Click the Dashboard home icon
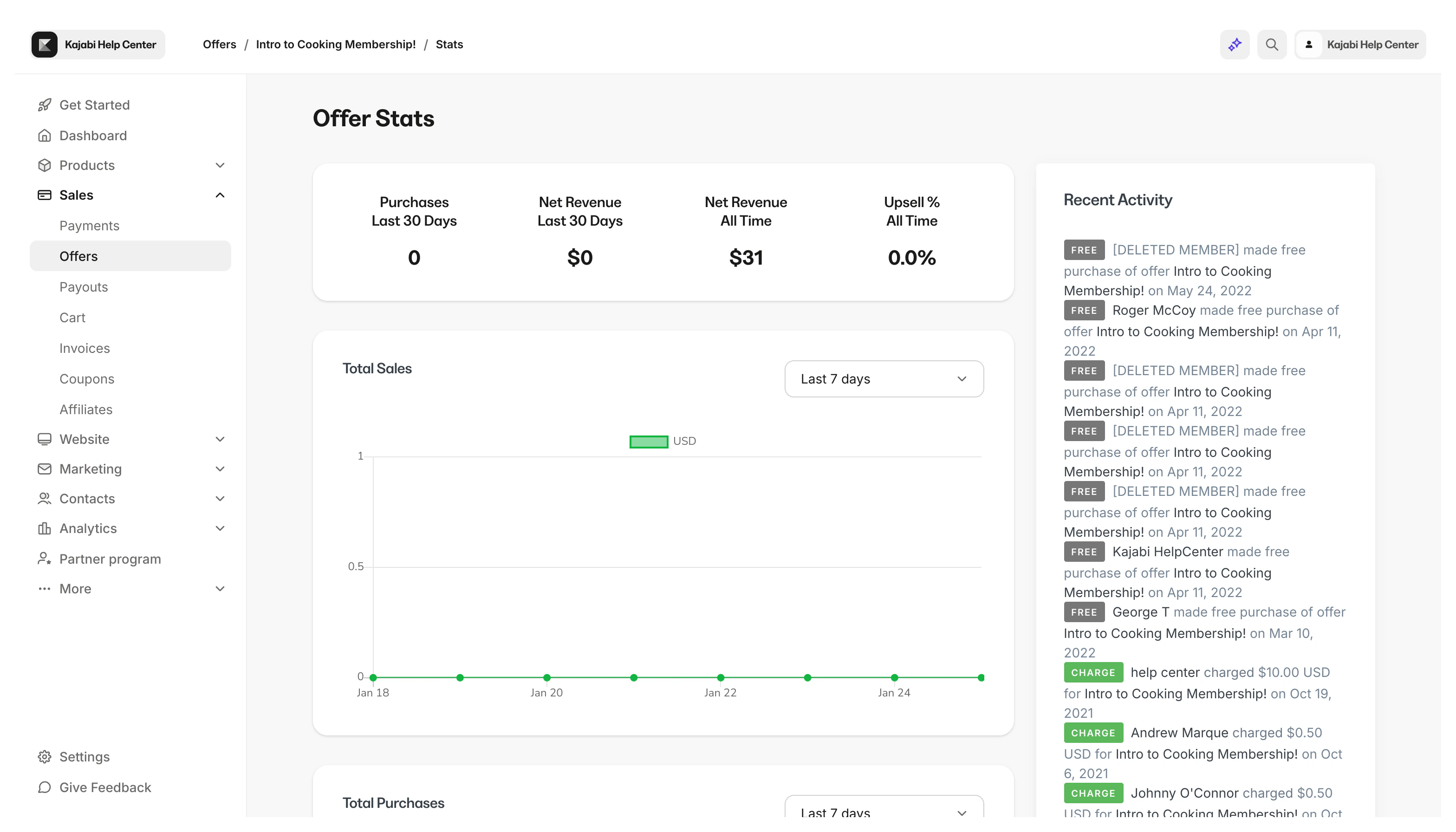Image resolution: width=1456 pixels, height=832 pixels. pyautogui.click(x=45, y=136)
